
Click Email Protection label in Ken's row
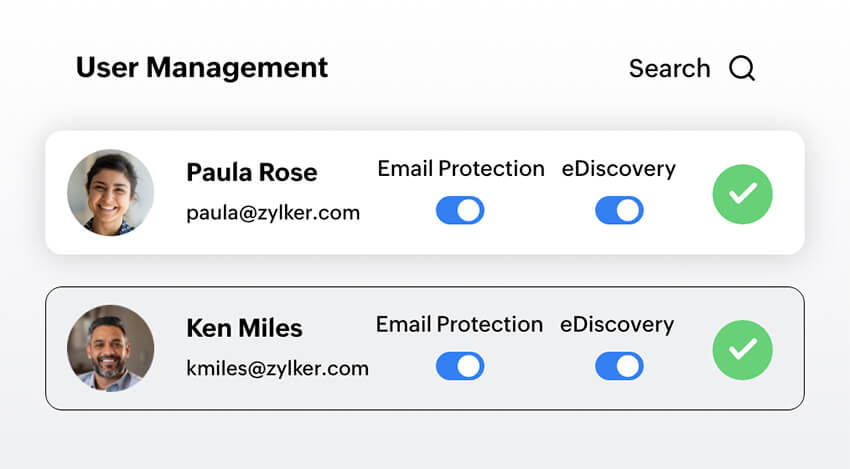(x=459, y=324)
